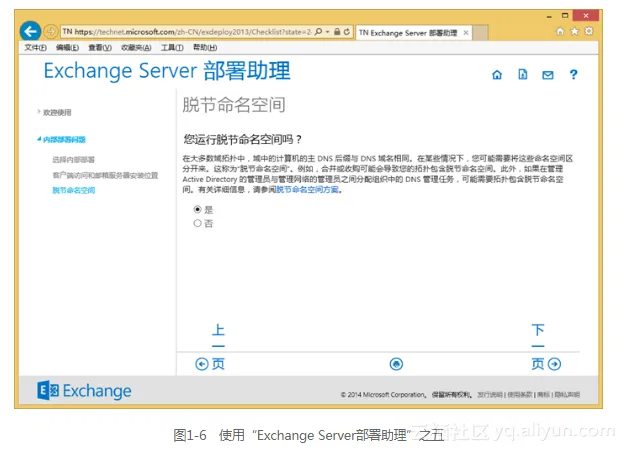
Task: Open the 工具(T) menu
Action: click(172, 47)
